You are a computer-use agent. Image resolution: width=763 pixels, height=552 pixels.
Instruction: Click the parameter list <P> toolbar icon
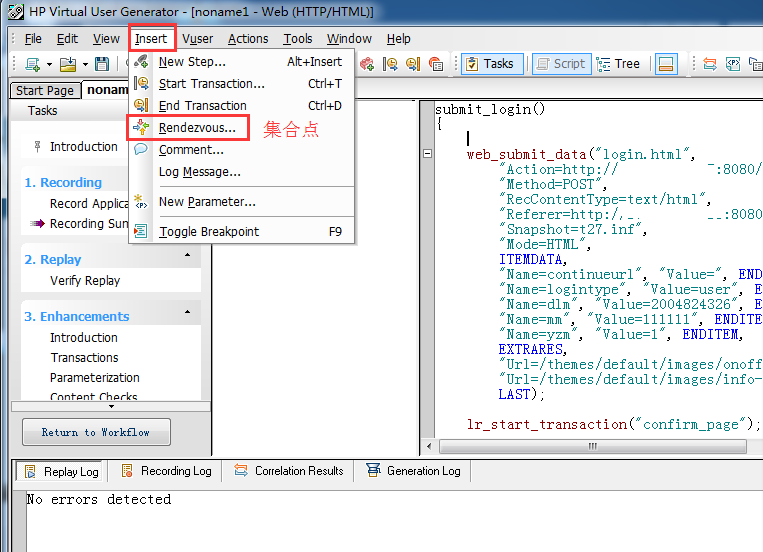(x=733, y=64)
